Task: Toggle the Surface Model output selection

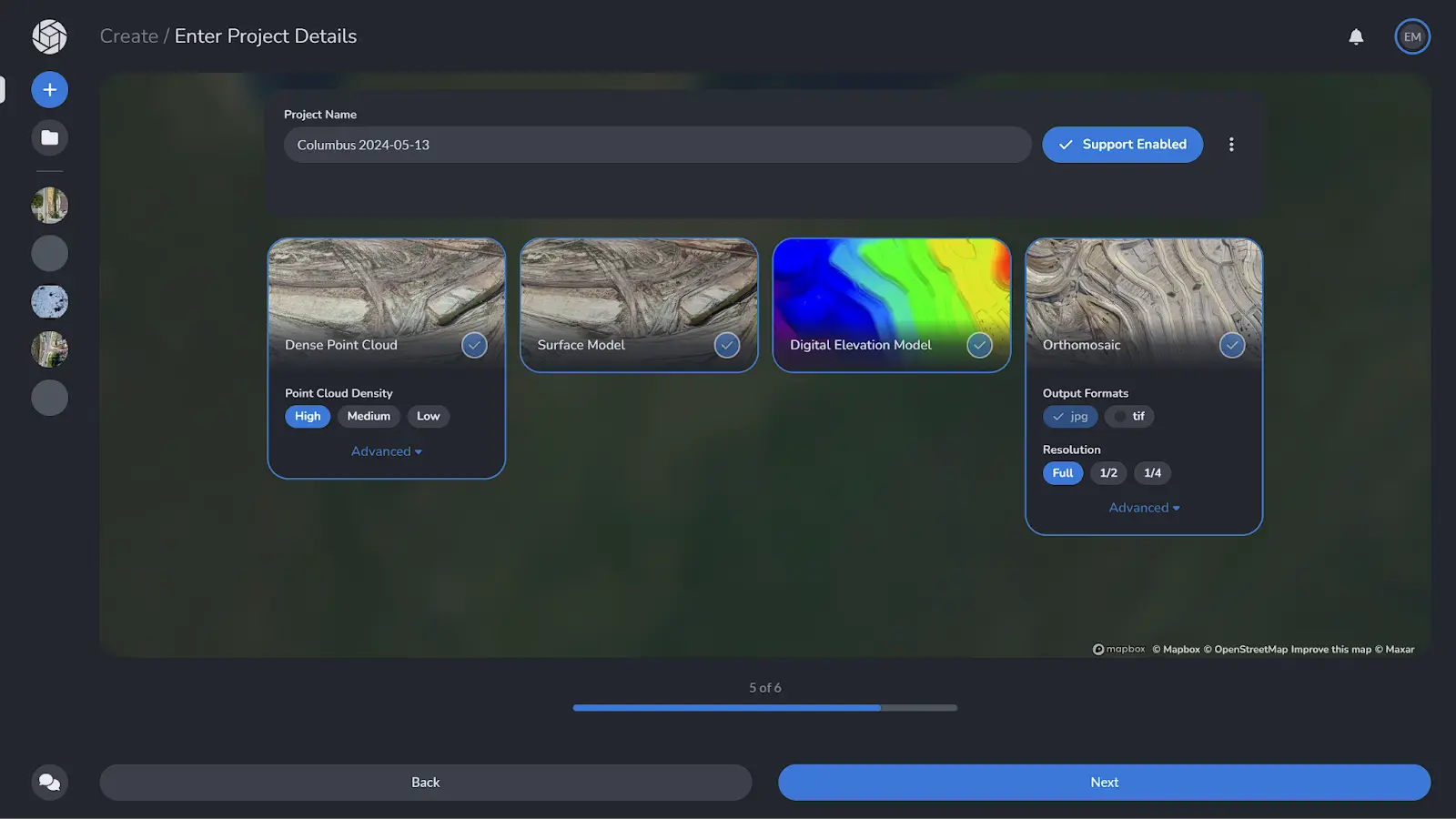Action: point(727,346)
